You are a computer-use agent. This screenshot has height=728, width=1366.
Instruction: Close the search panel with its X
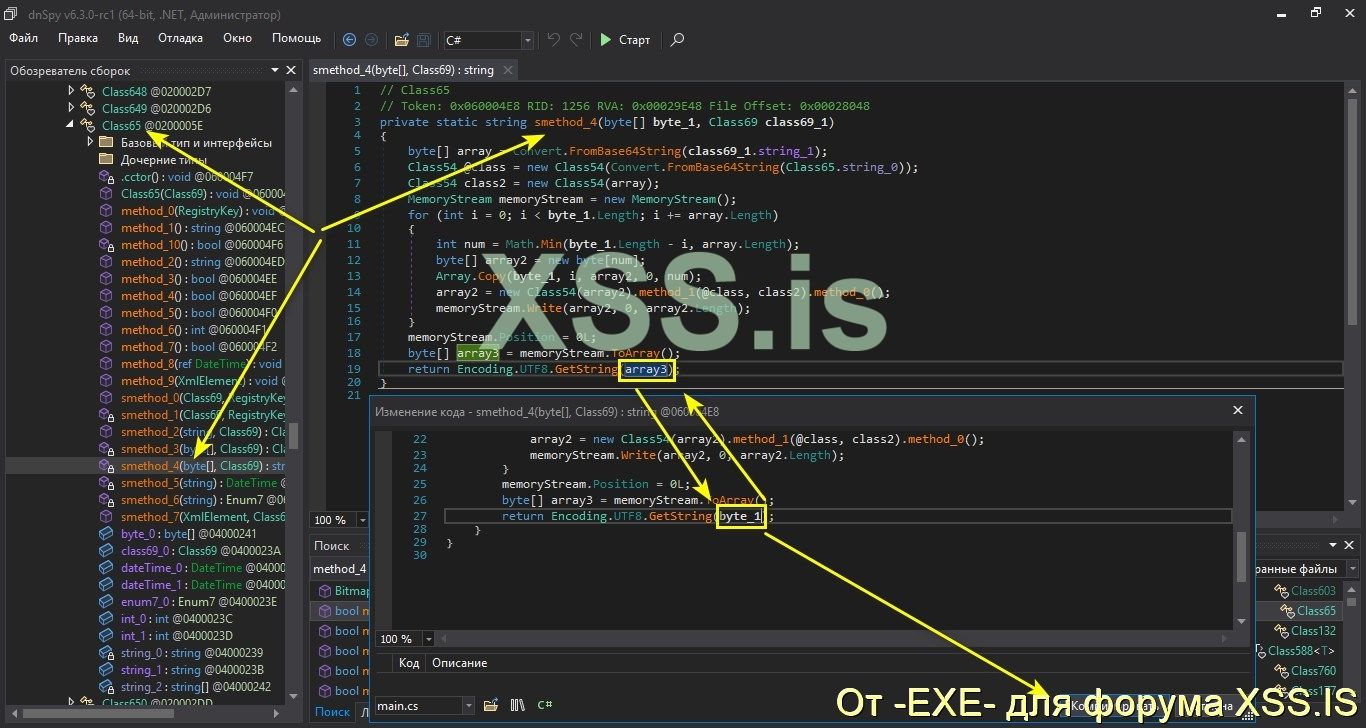click(1349, 545)
